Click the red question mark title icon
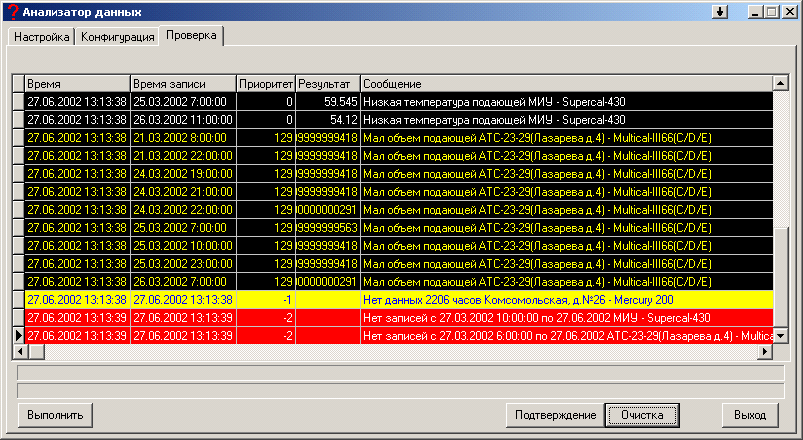 pos(13,12)
